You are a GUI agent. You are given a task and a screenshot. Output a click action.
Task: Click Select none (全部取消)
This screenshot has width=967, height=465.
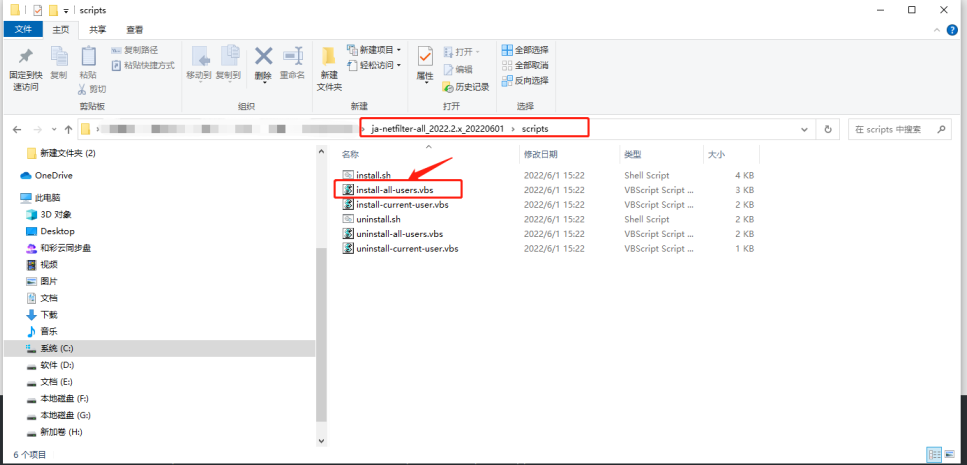click(525, 65)
